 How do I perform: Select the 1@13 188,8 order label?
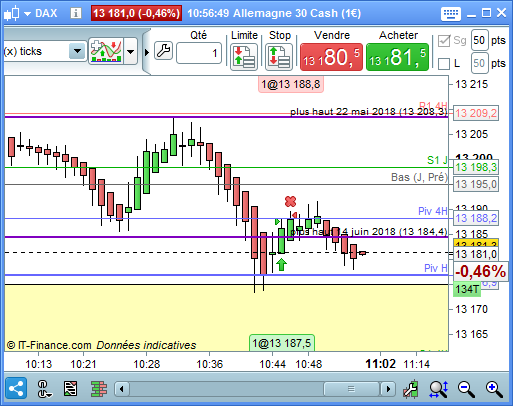(291, 84)
